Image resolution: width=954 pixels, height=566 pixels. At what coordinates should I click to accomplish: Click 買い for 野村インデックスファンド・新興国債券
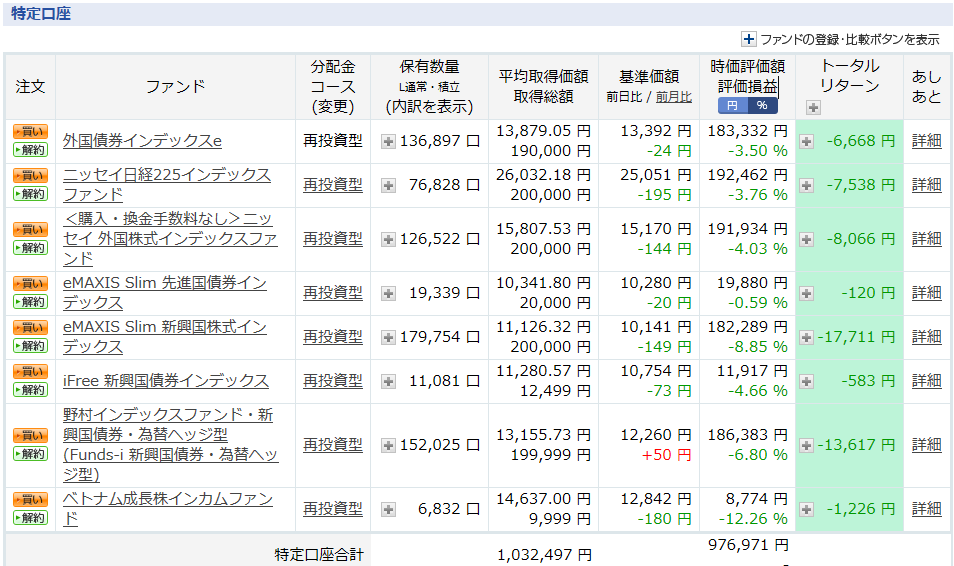[x=30, y=435]
